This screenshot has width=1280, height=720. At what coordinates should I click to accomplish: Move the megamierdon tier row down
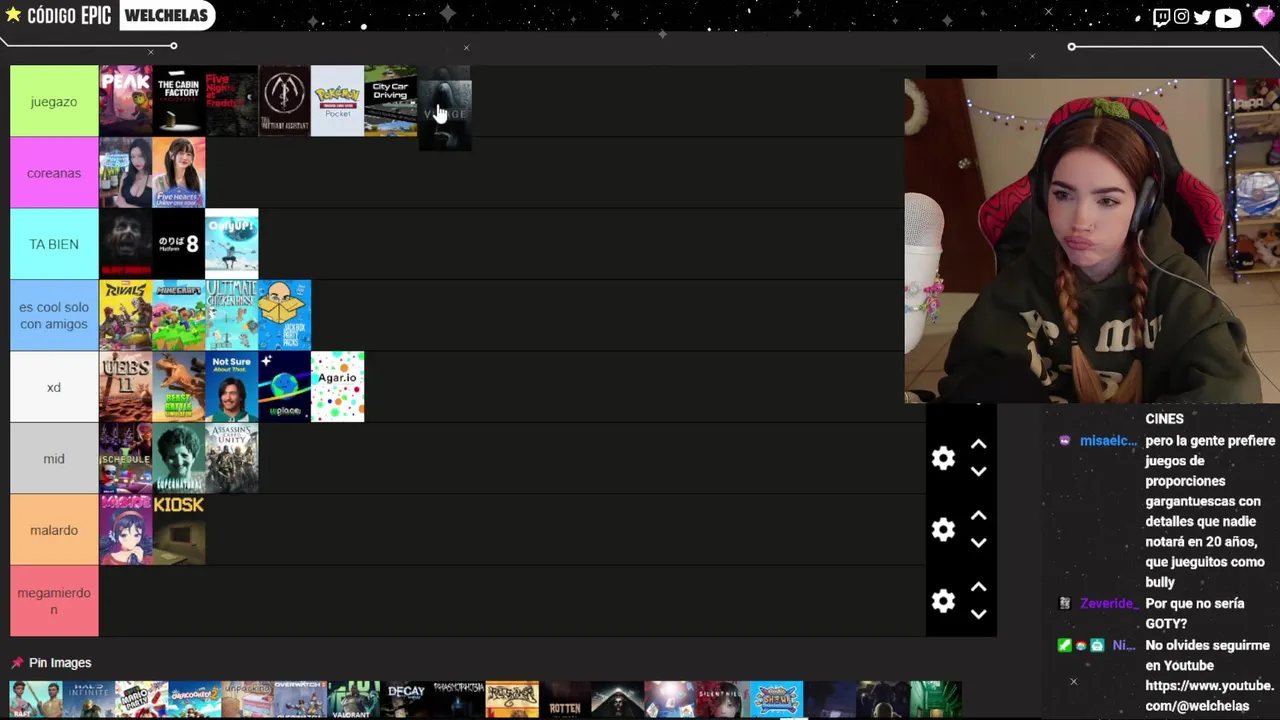978,614
